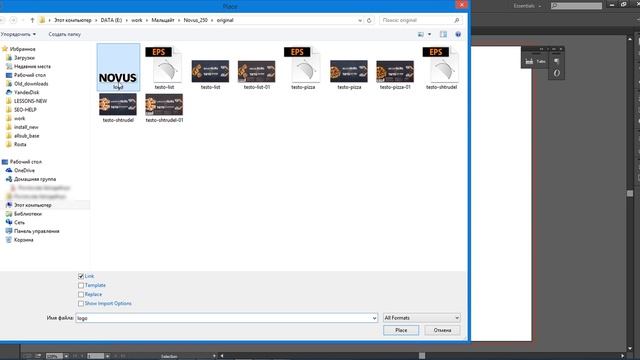
Task: Open the Tabs panel in Illustrator
Action: tap(535, 61)
